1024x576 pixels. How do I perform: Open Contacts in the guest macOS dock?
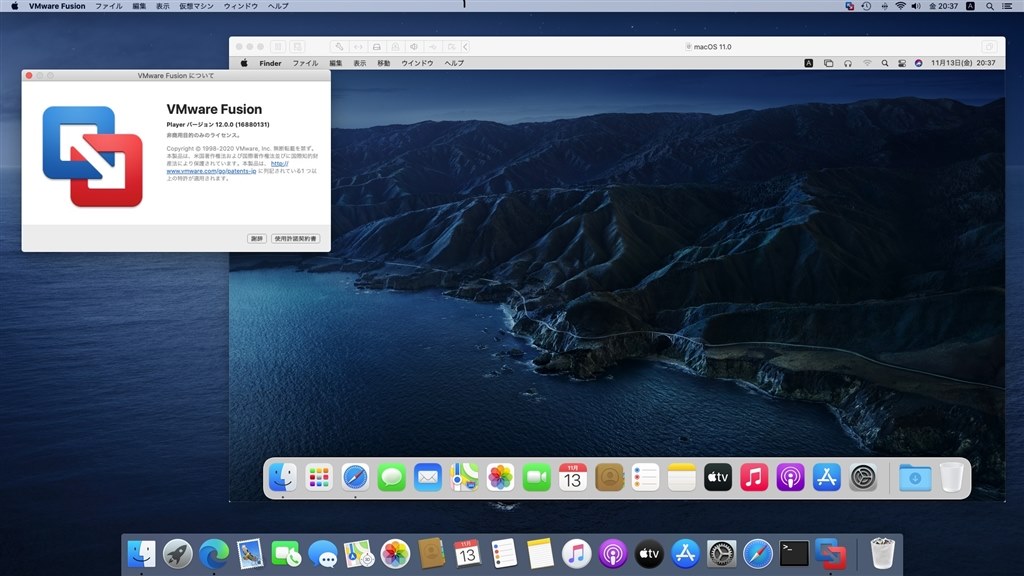pos(609,478)
